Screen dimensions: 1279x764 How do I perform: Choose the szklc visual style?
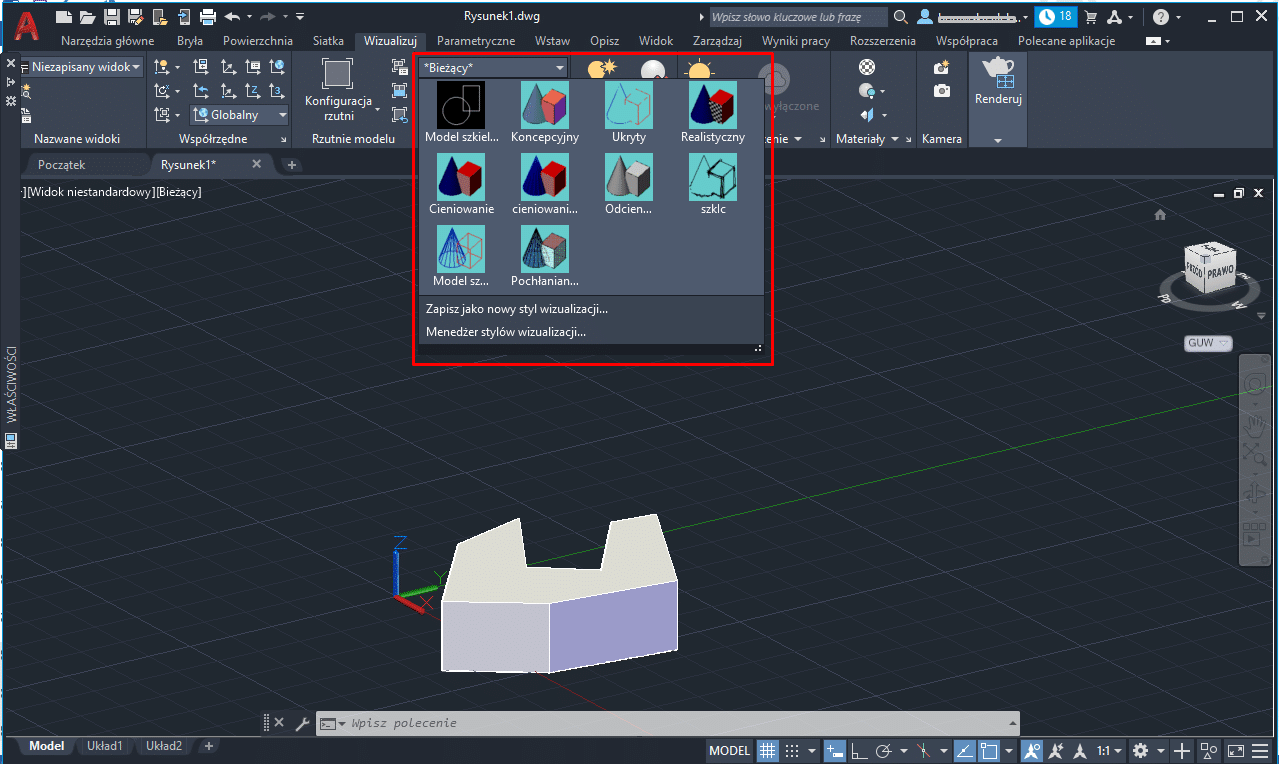click(713, 185)
